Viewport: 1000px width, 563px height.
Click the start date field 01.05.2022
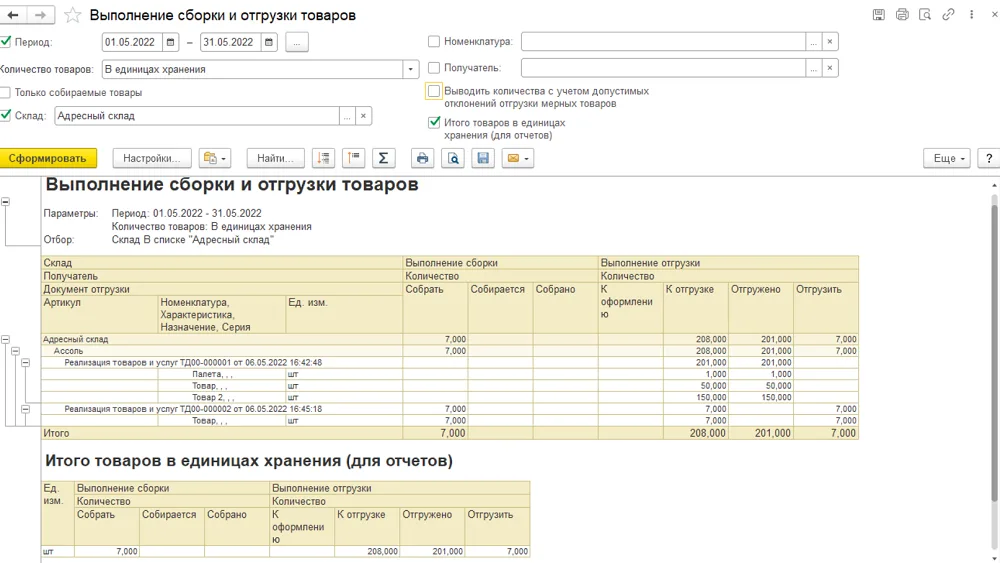click(x=132, y=42)
